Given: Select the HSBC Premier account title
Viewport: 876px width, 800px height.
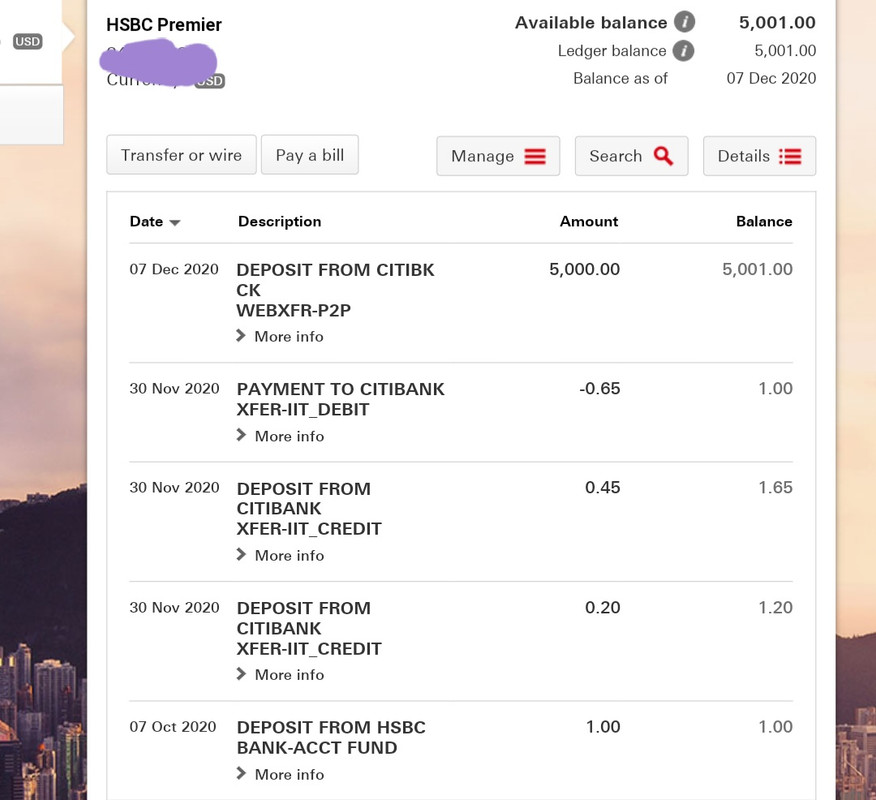Looking at the screenshot, I should pos(164,25).
